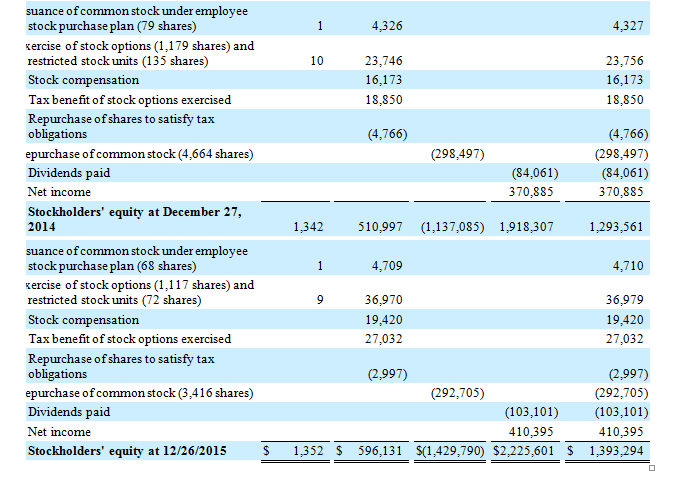Select "Stockholders' equity at December 27," heading
Screen dimensions: 677x501
click(135, 212)
